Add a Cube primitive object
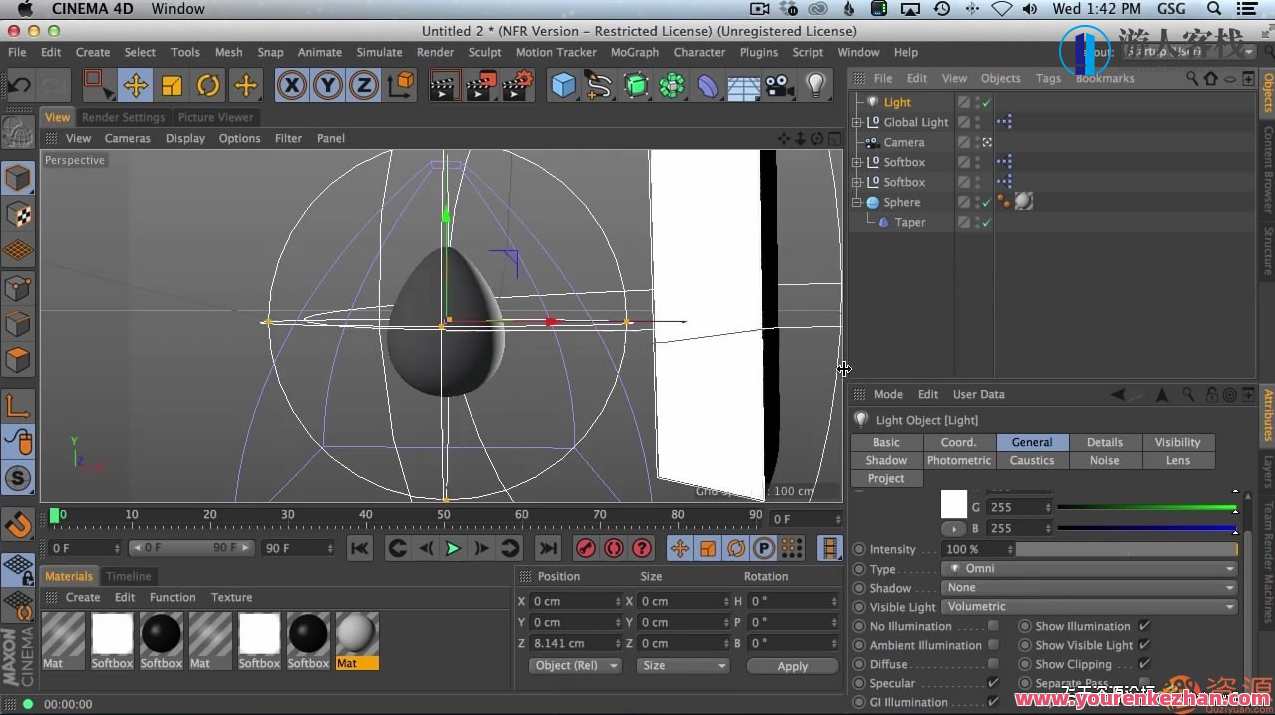 point(564,86)
